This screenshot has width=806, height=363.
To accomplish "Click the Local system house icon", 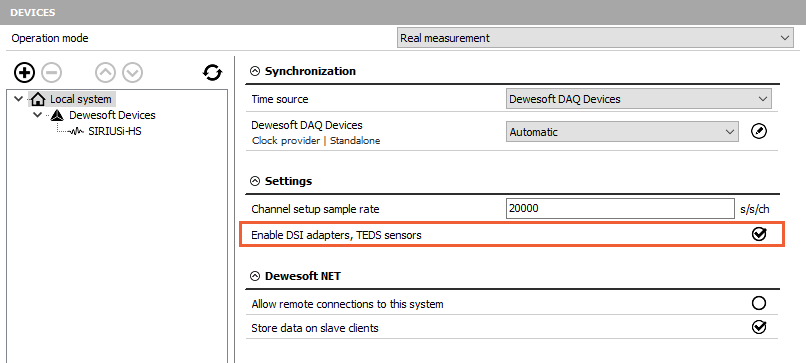I will (38, 99).
